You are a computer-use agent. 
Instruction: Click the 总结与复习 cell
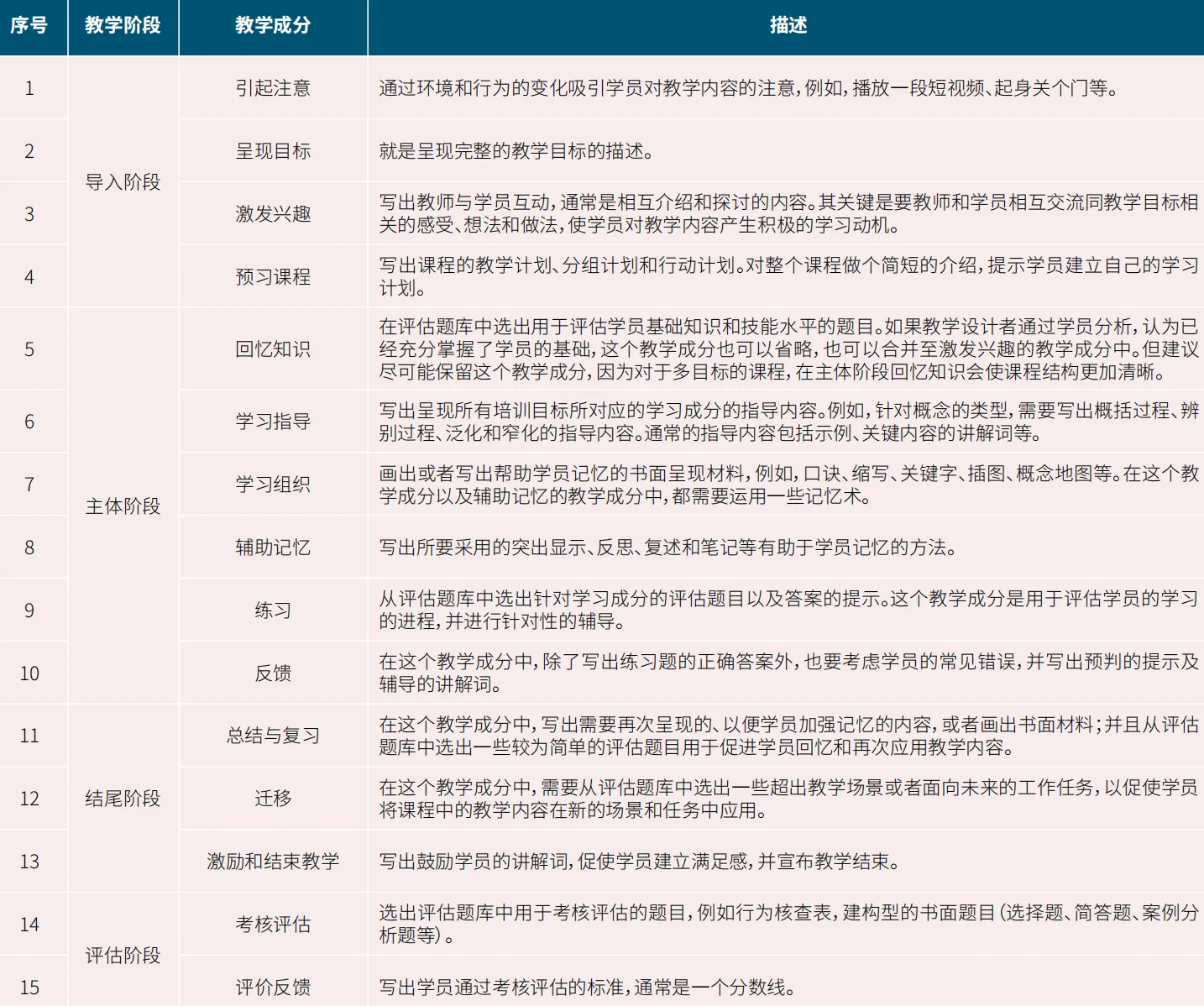click(x=273, y=736)
